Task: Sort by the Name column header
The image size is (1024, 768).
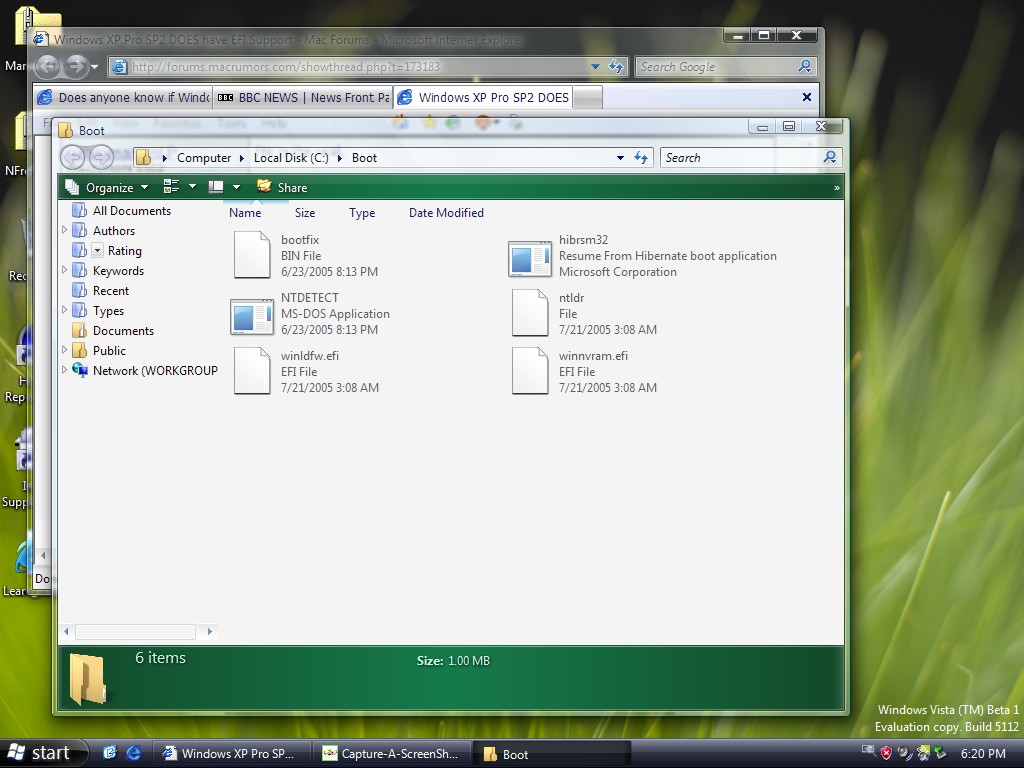Action: click(x=245, y=213)
